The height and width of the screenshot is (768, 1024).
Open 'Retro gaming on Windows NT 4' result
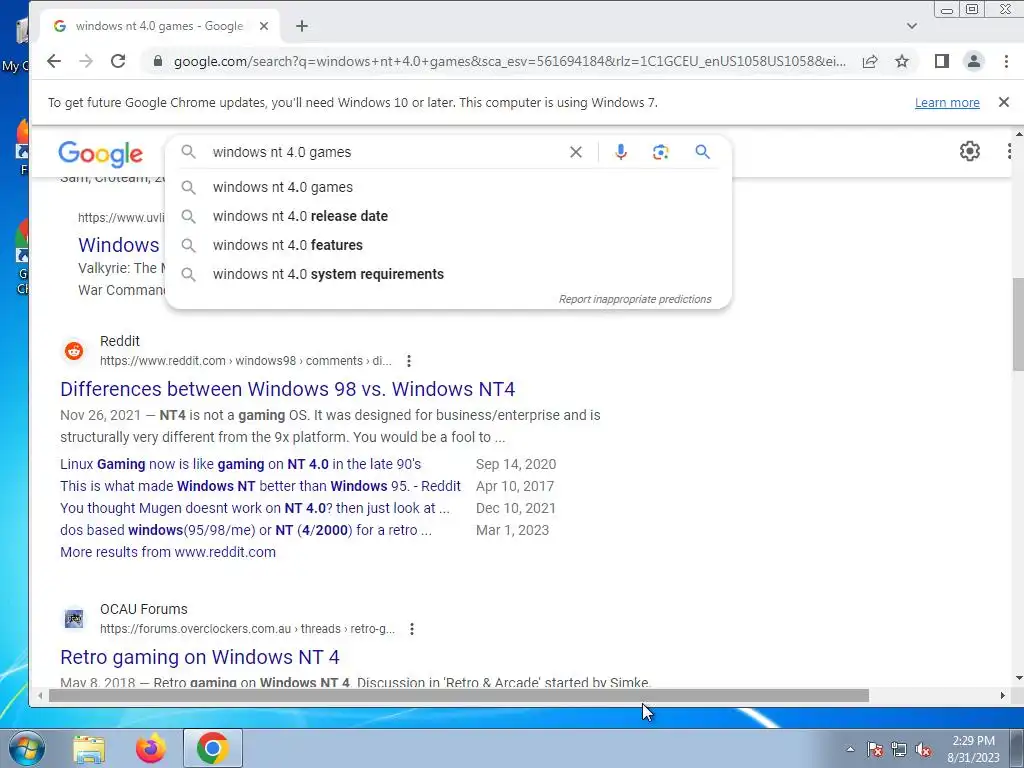click(200, 657)
